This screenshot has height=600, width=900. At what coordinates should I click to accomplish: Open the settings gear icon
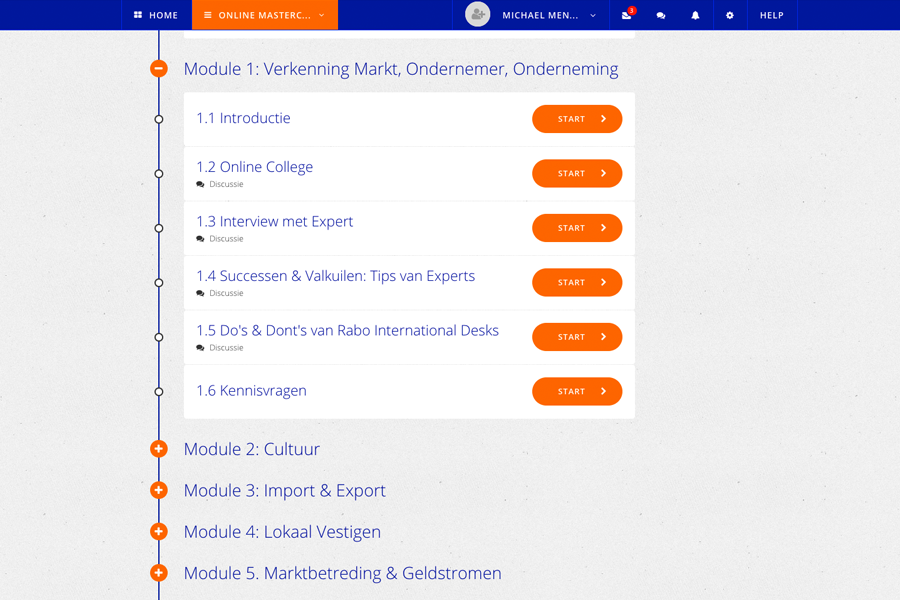730,16
